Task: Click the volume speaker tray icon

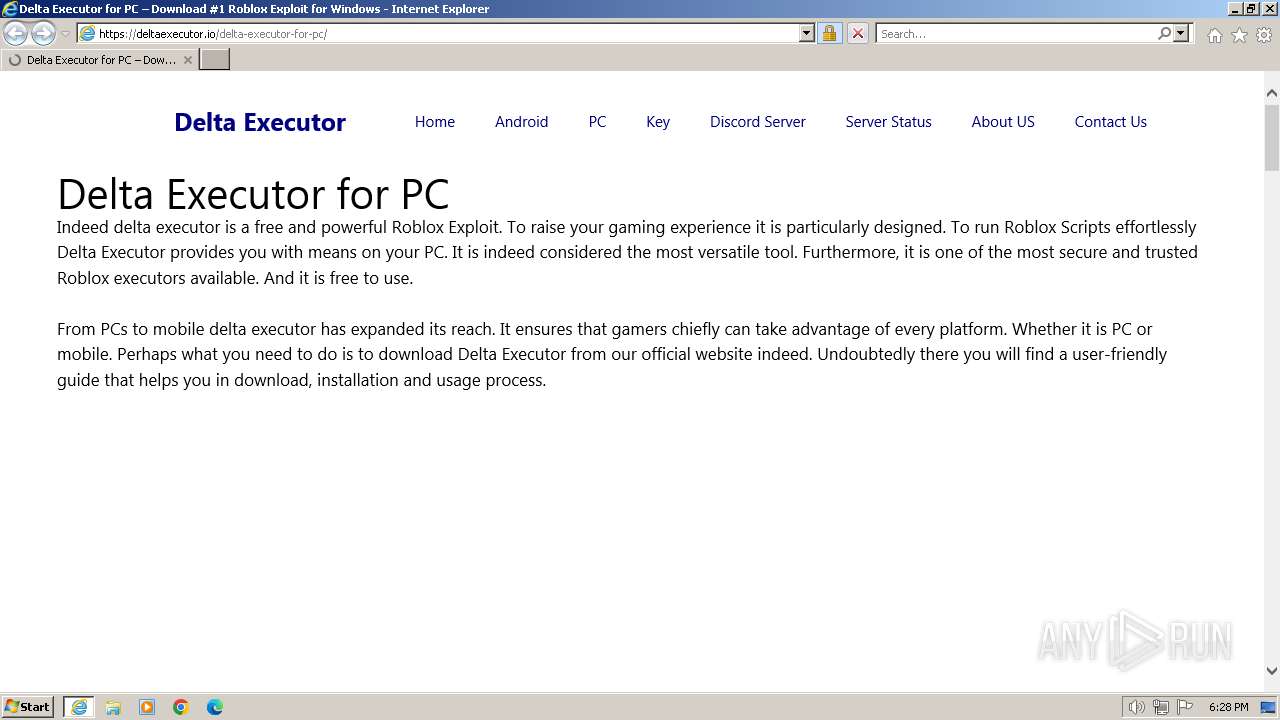Action: [x=1136, y=707]
